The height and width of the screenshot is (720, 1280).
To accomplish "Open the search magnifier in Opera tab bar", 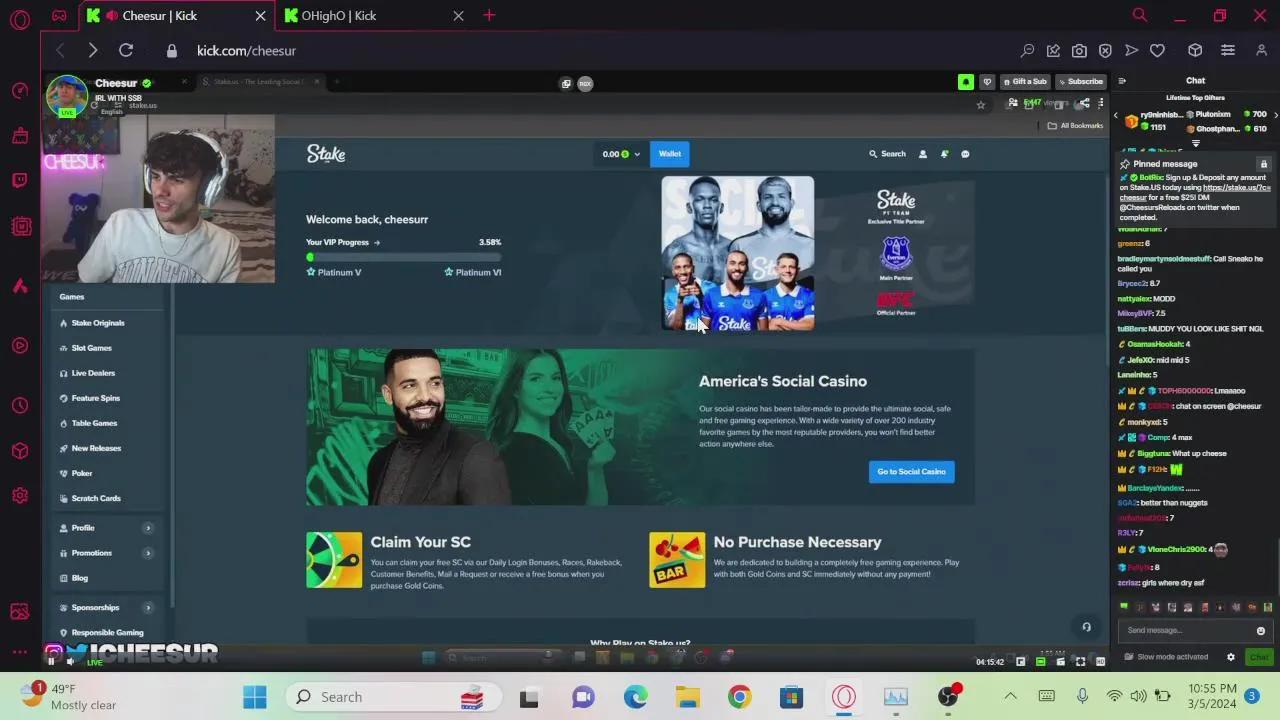I will click(x=1140, y=15).
